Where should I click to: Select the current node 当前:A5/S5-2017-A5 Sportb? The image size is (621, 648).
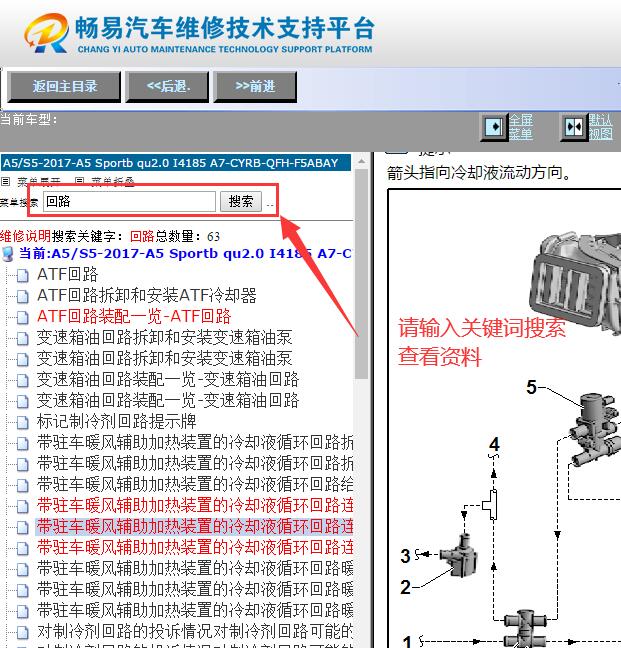click(x=185, y=253)
